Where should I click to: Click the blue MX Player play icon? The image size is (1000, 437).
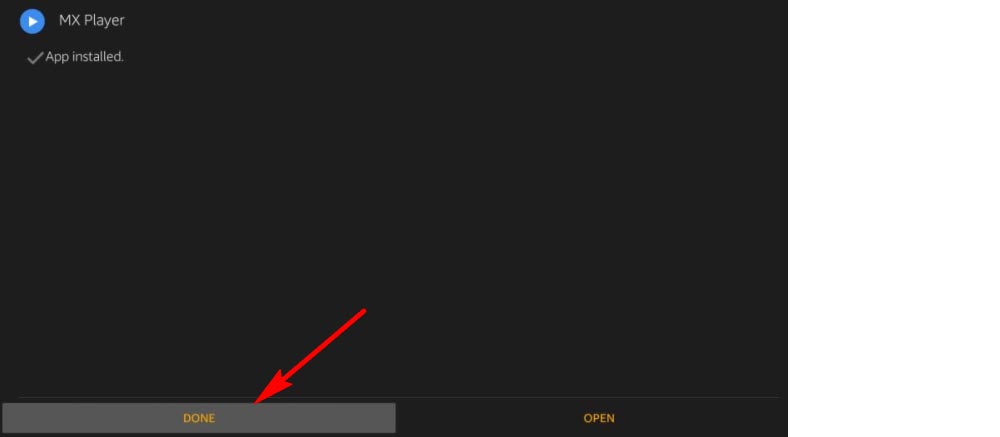(32, 21)
